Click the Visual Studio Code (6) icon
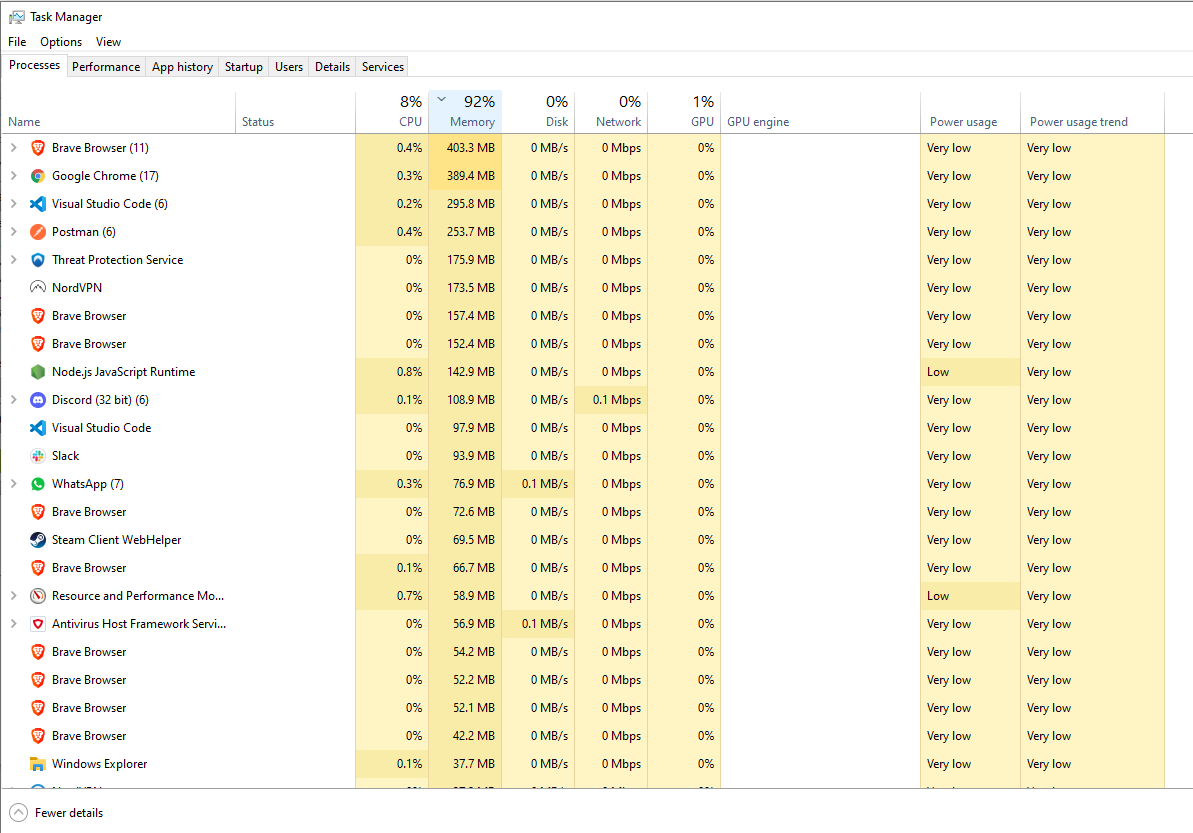Viewport: 1193px width, 833px height. coord(37,204)
